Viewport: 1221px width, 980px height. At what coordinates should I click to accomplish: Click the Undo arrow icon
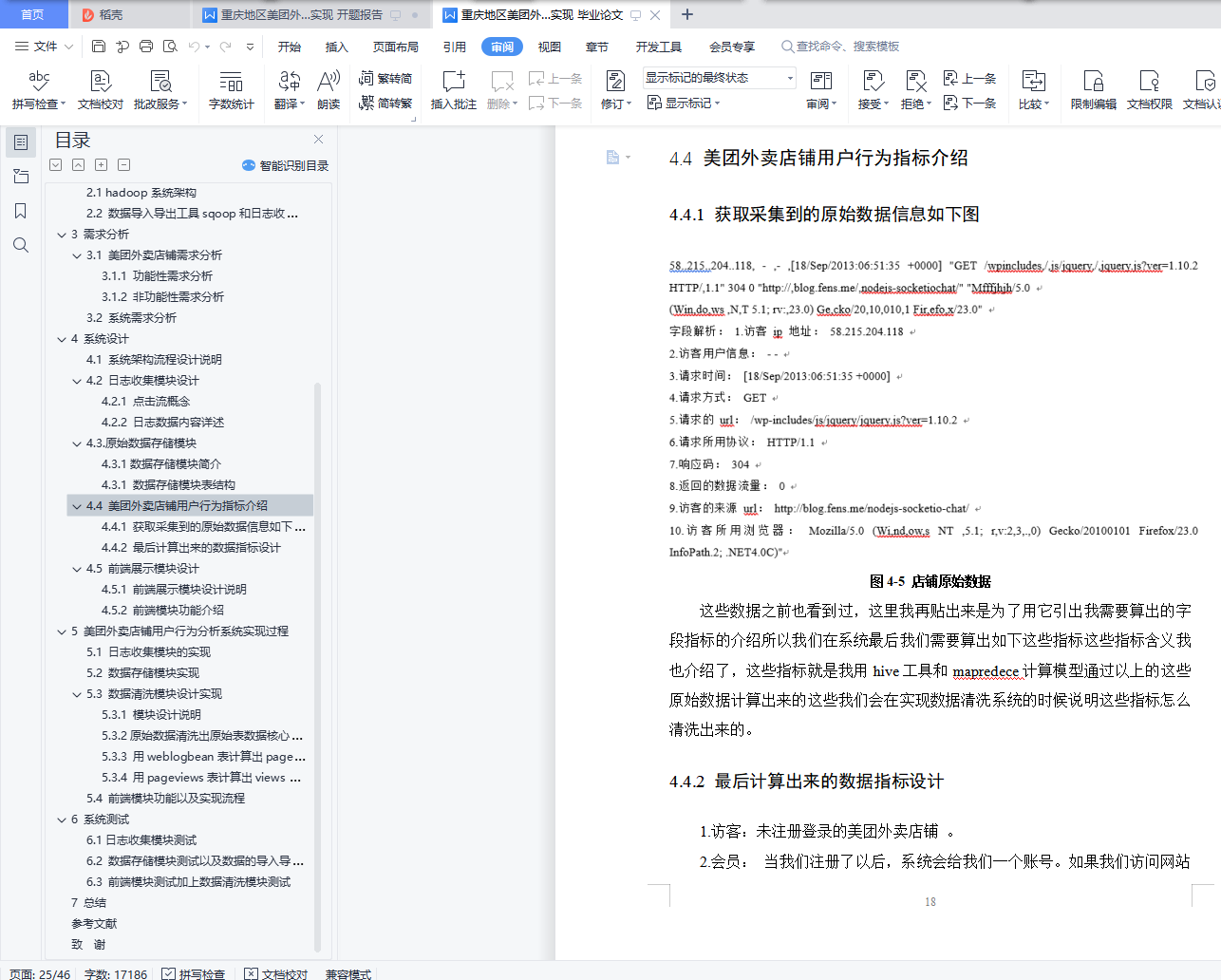194,47
